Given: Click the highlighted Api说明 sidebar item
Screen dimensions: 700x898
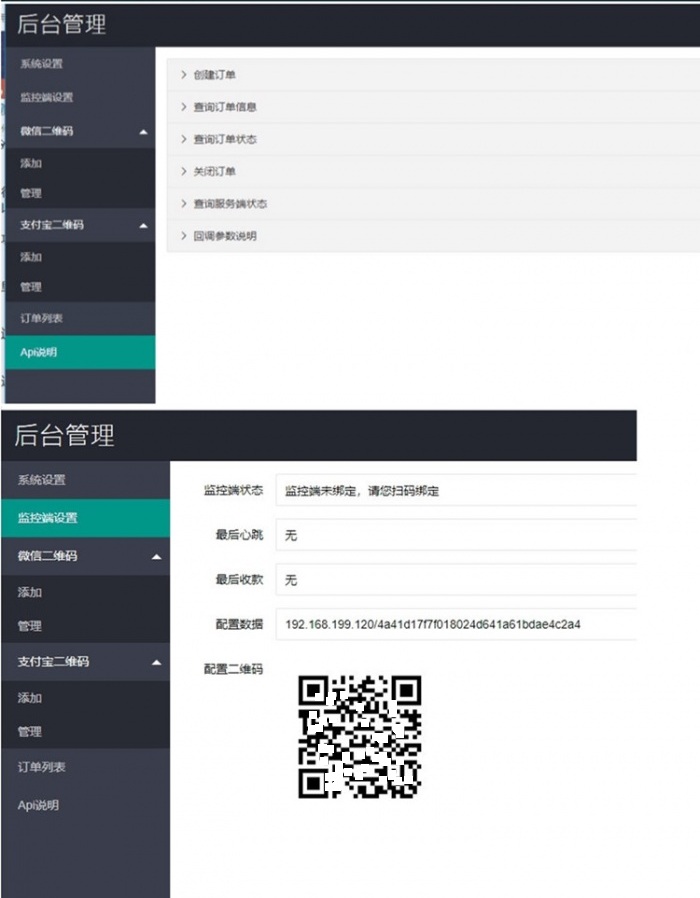Looking at the screenshot, I should (x=80, y=352).
